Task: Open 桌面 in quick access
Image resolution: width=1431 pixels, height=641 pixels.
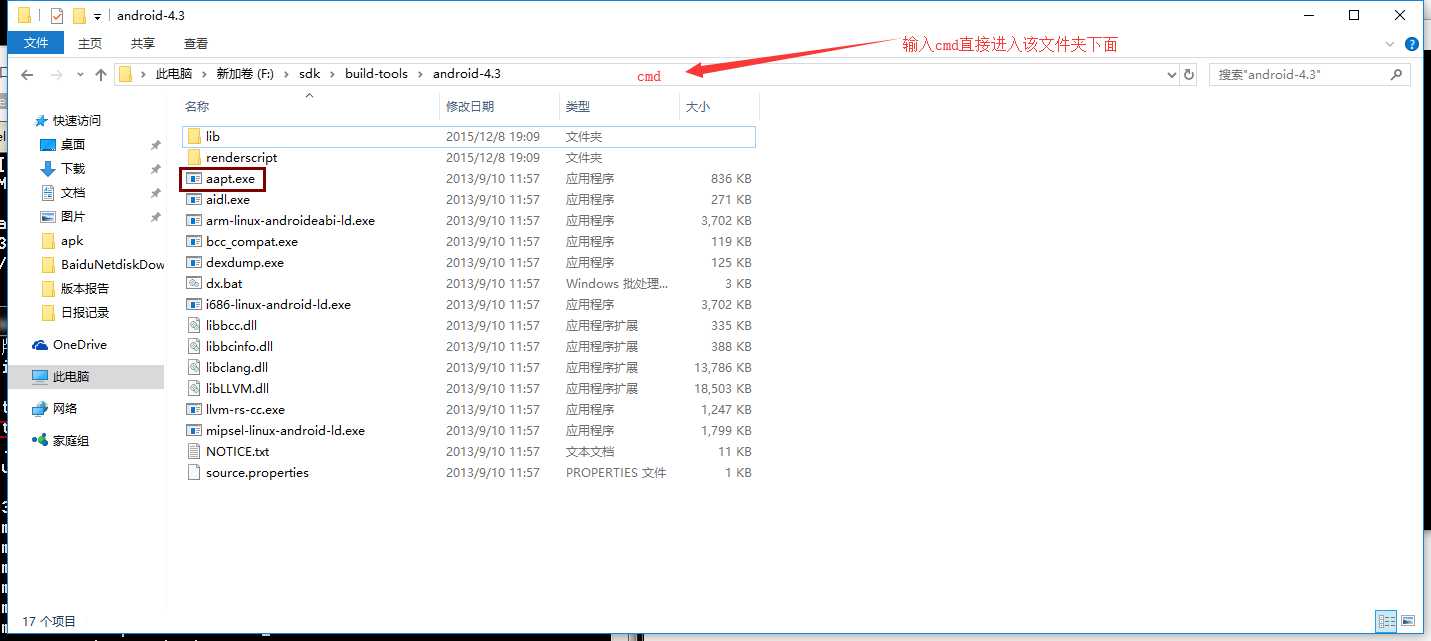Action: pyautogui.click(x=73, y=144)
